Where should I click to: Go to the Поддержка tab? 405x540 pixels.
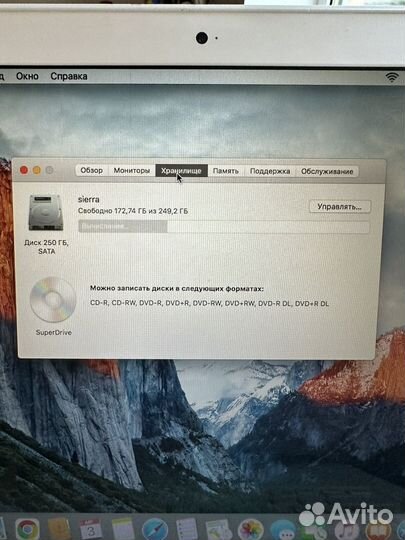270,171
